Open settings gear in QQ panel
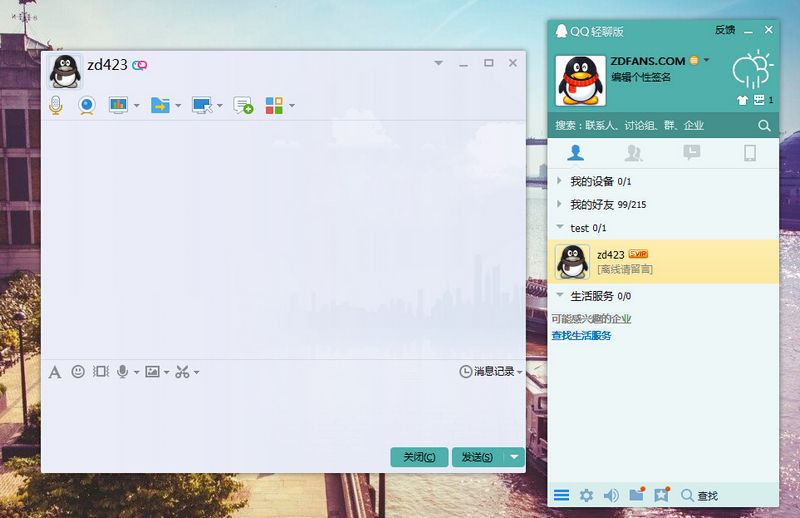Viewport: 800px width, 518px height. [x=586, y=495]
